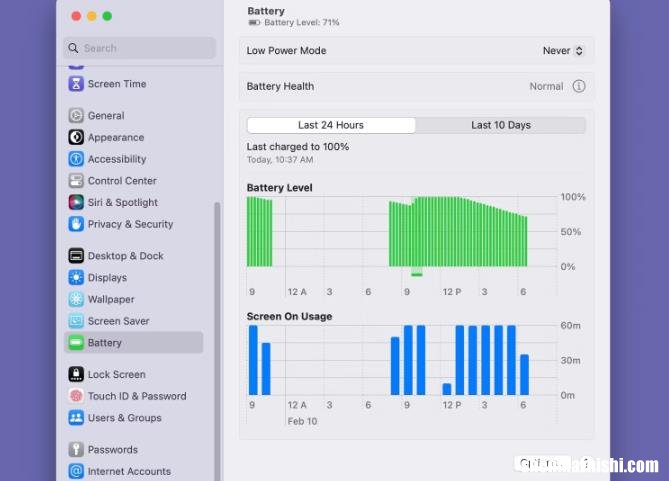Click the Low Power Mode label
669x481 pixels.
[286, 50]
